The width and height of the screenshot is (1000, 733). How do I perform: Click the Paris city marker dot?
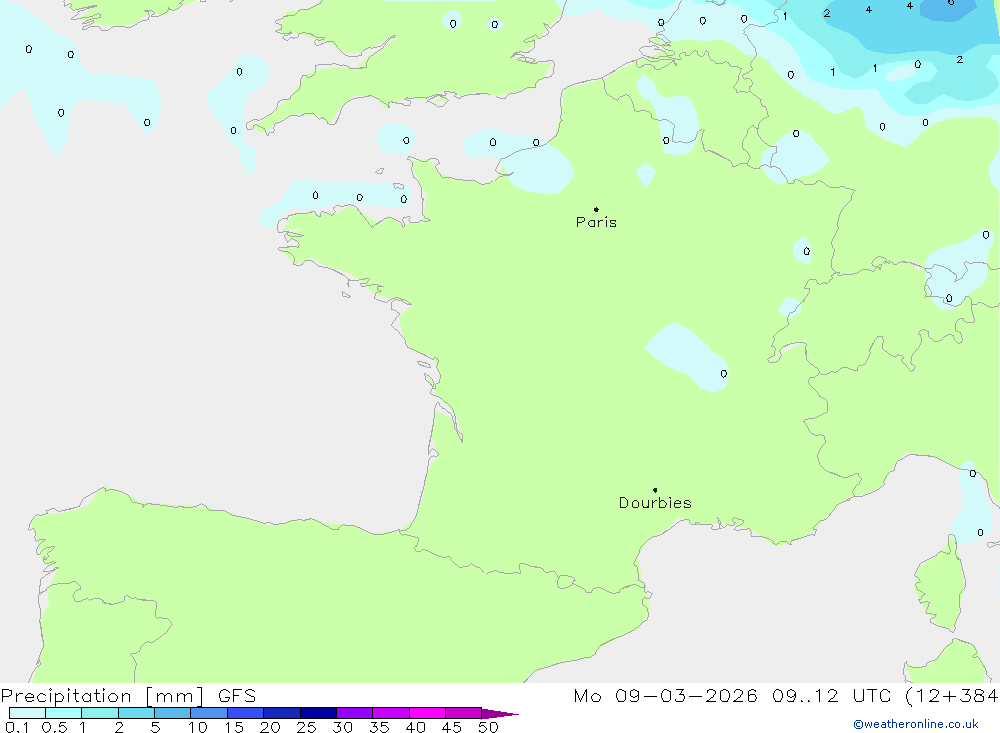(x=596, y=209)
